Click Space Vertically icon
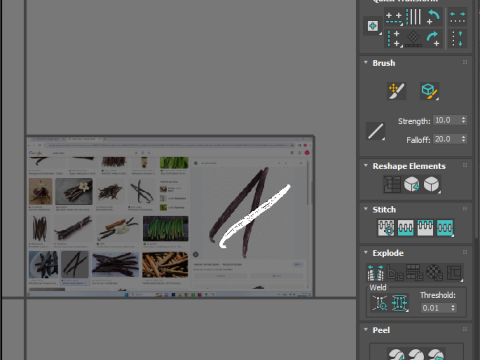This screenshot has width=480, height=360. pyautogui.click(x=457, y=38)
